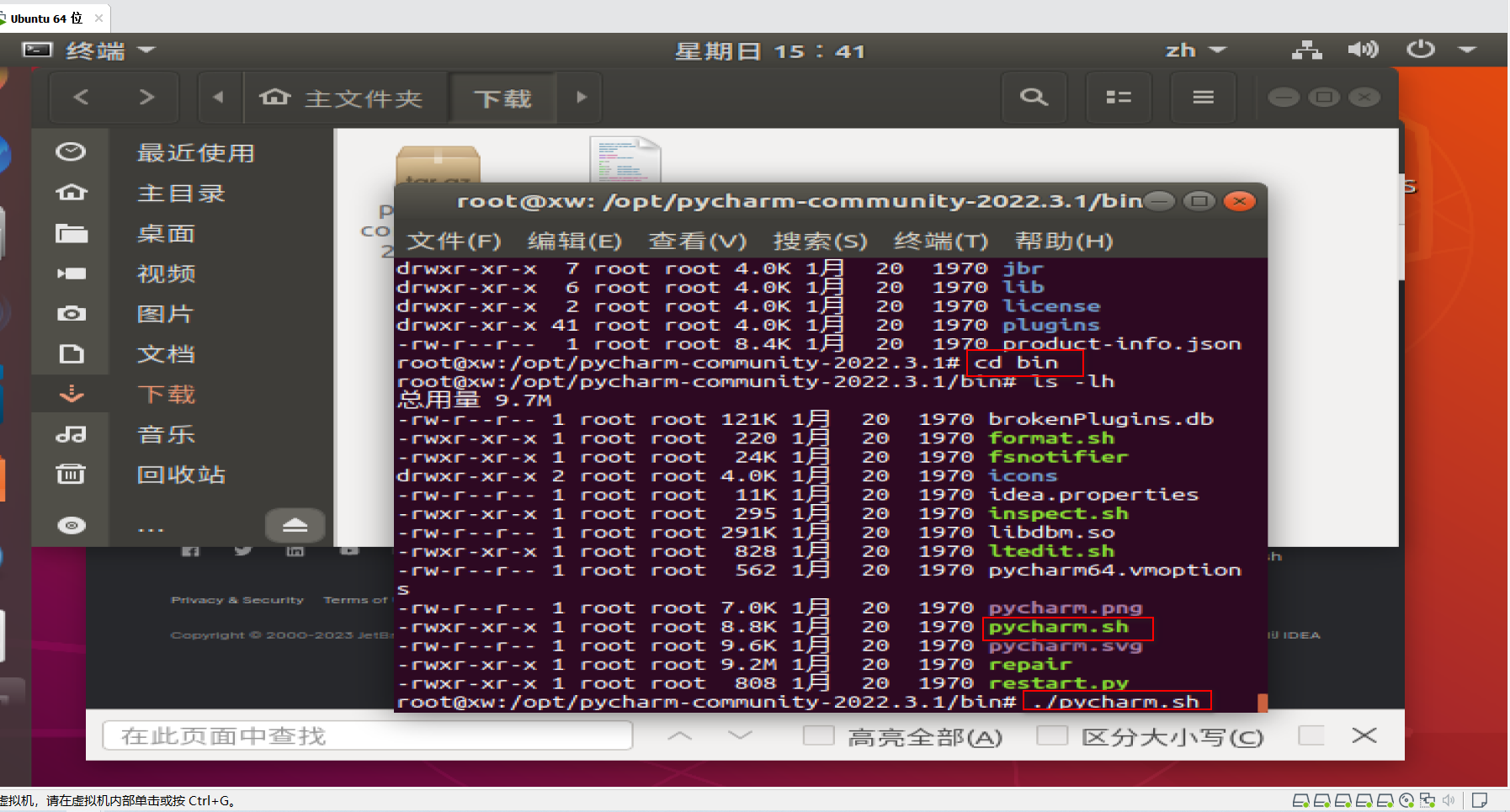Expand the system menu arrow

click(1468, 50)
